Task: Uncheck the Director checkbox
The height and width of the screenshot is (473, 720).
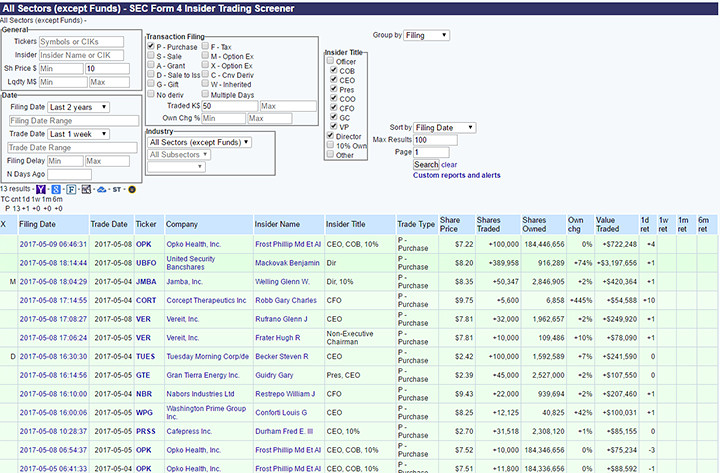Action: point(330,136)
